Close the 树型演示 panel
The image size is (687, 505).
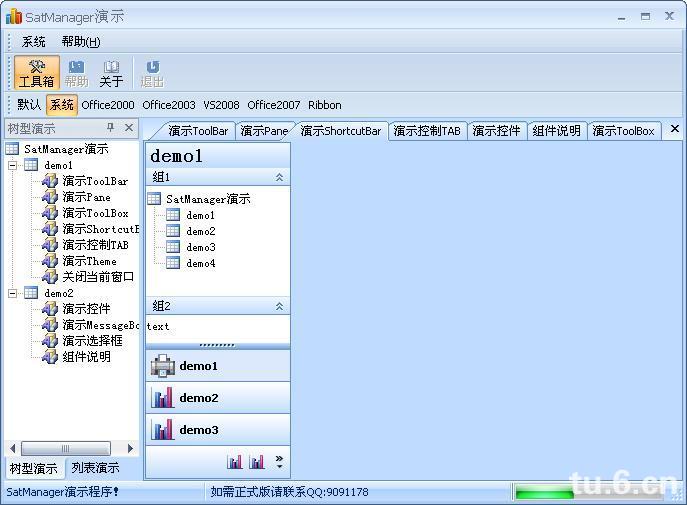tap(129, 127)
